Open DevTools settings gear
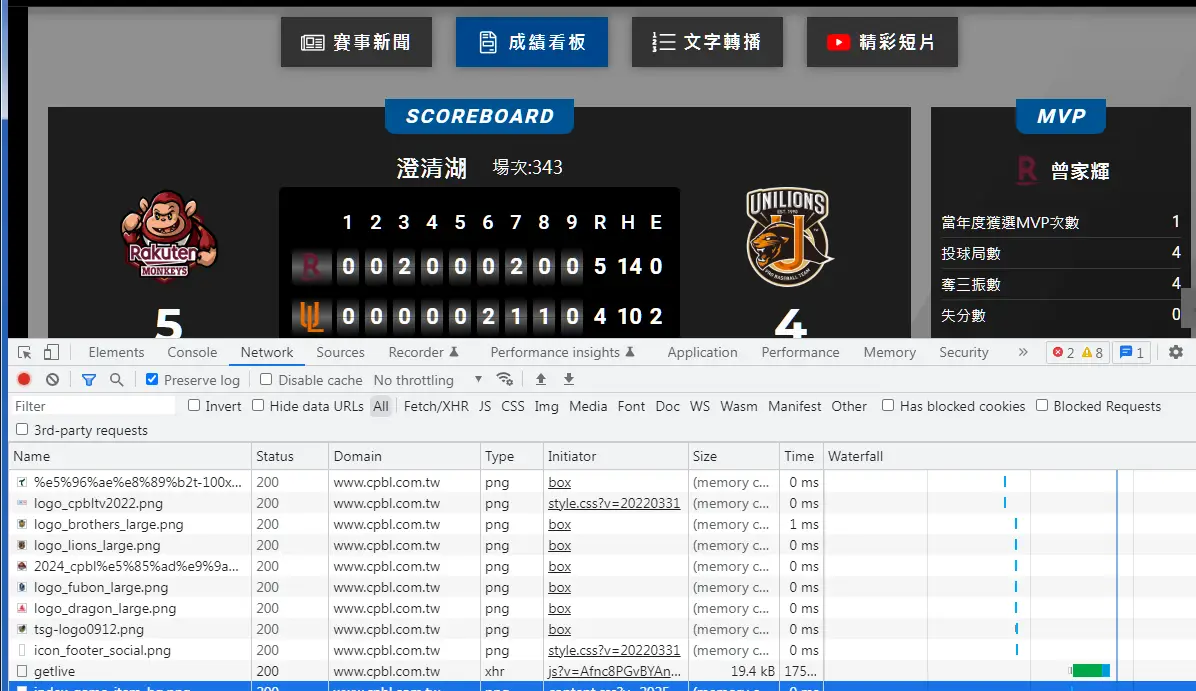The height and width of the screenshot is (691, 1196). (1176, 353)
